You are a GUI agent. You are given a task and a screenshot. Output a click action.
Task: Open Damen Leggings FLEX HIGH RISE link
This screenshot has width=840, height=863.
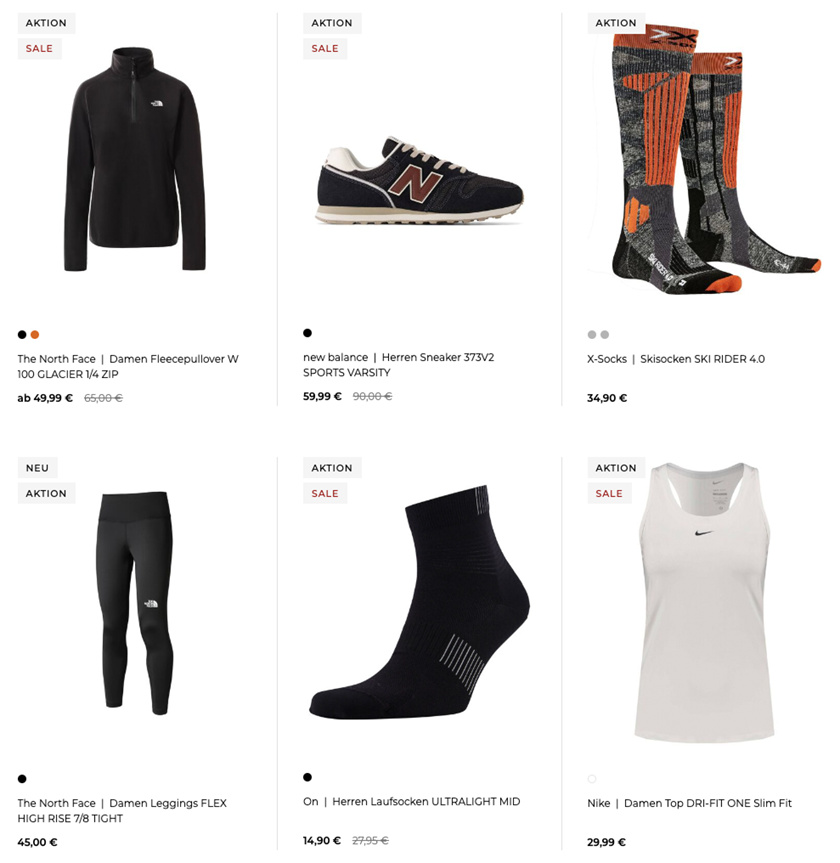click(122, 811)
